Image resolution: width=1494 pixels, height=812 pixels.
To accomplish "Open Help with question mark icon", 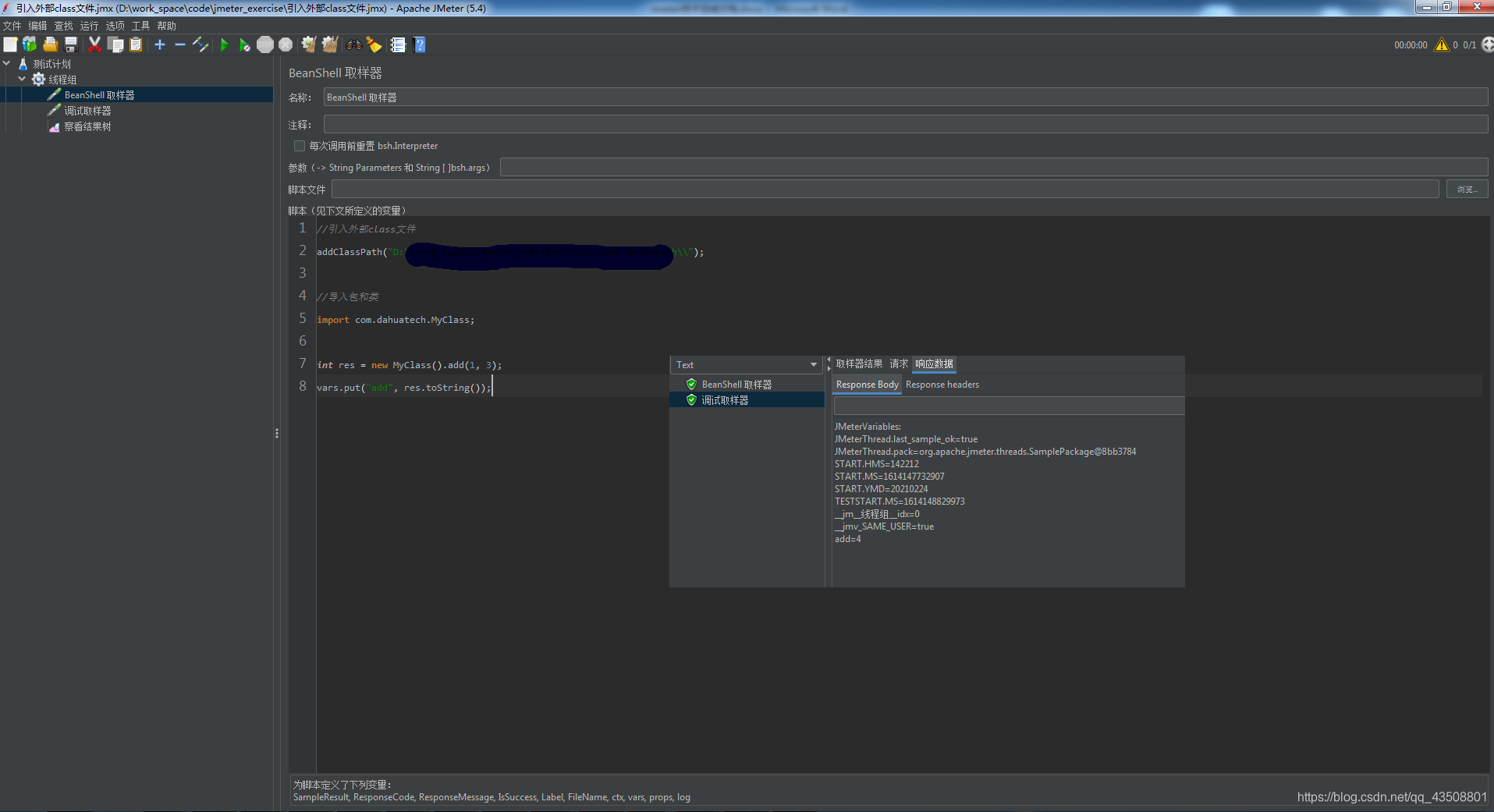I will pyautogui.click(x=420, y=44).
